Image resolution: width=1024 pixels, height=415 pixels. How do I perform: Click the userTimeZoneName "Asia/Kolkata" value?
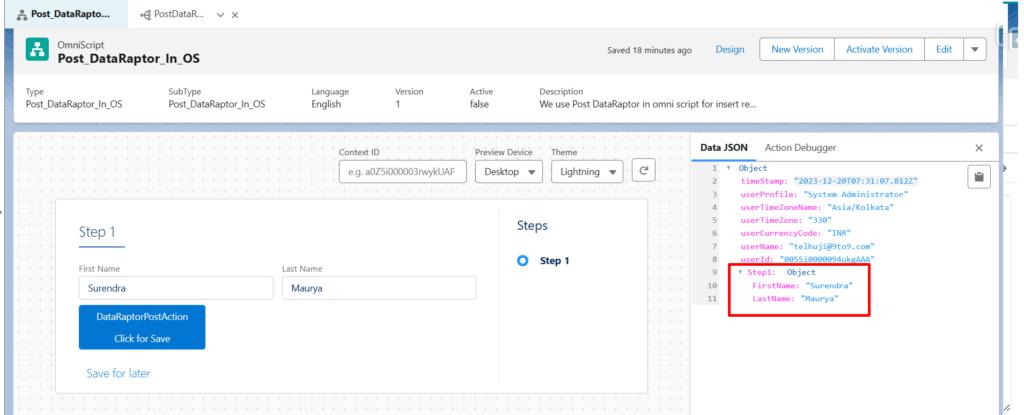point(860,207)
